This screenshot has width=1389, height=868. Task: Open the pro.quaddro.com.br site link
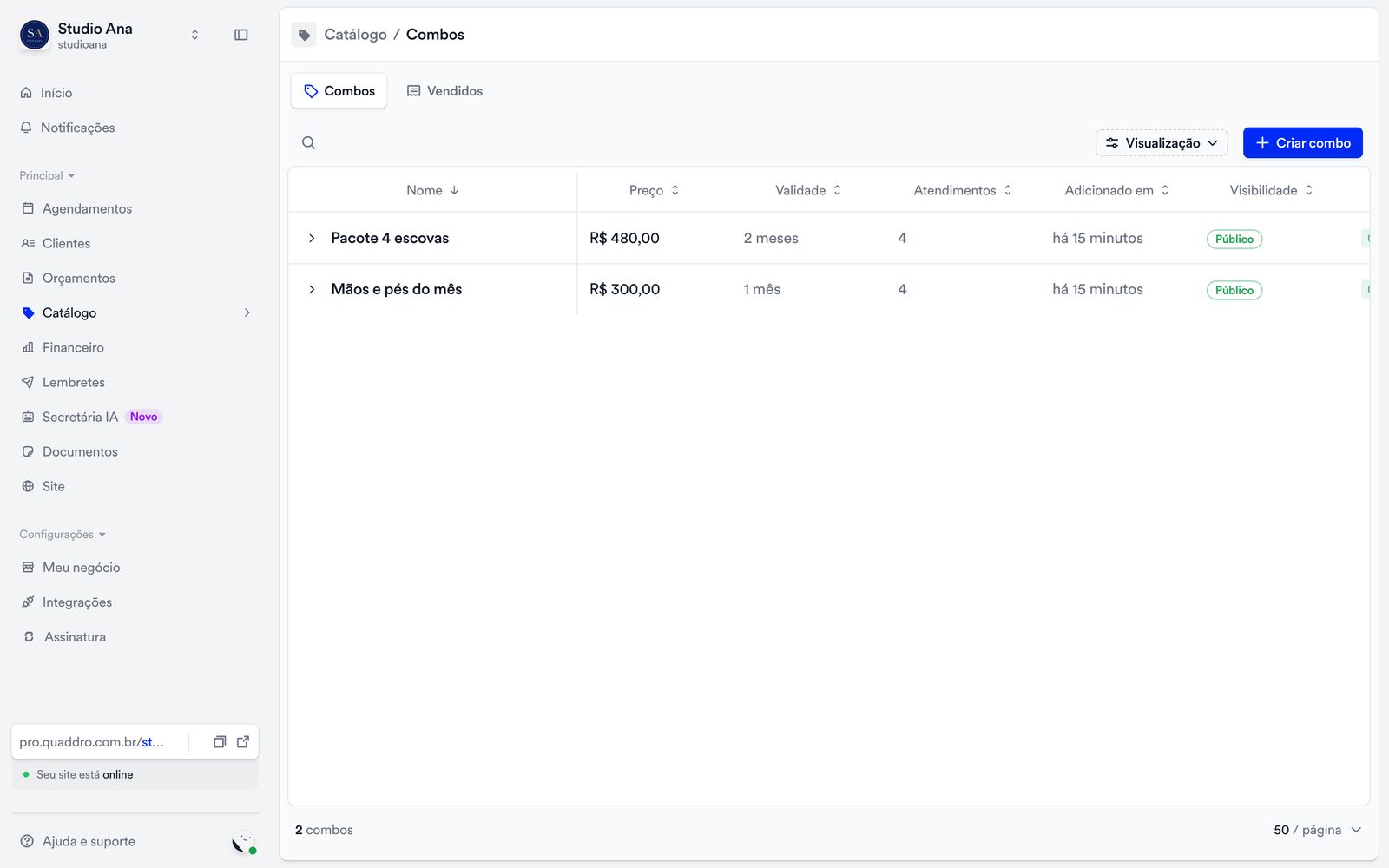(92, 742)
